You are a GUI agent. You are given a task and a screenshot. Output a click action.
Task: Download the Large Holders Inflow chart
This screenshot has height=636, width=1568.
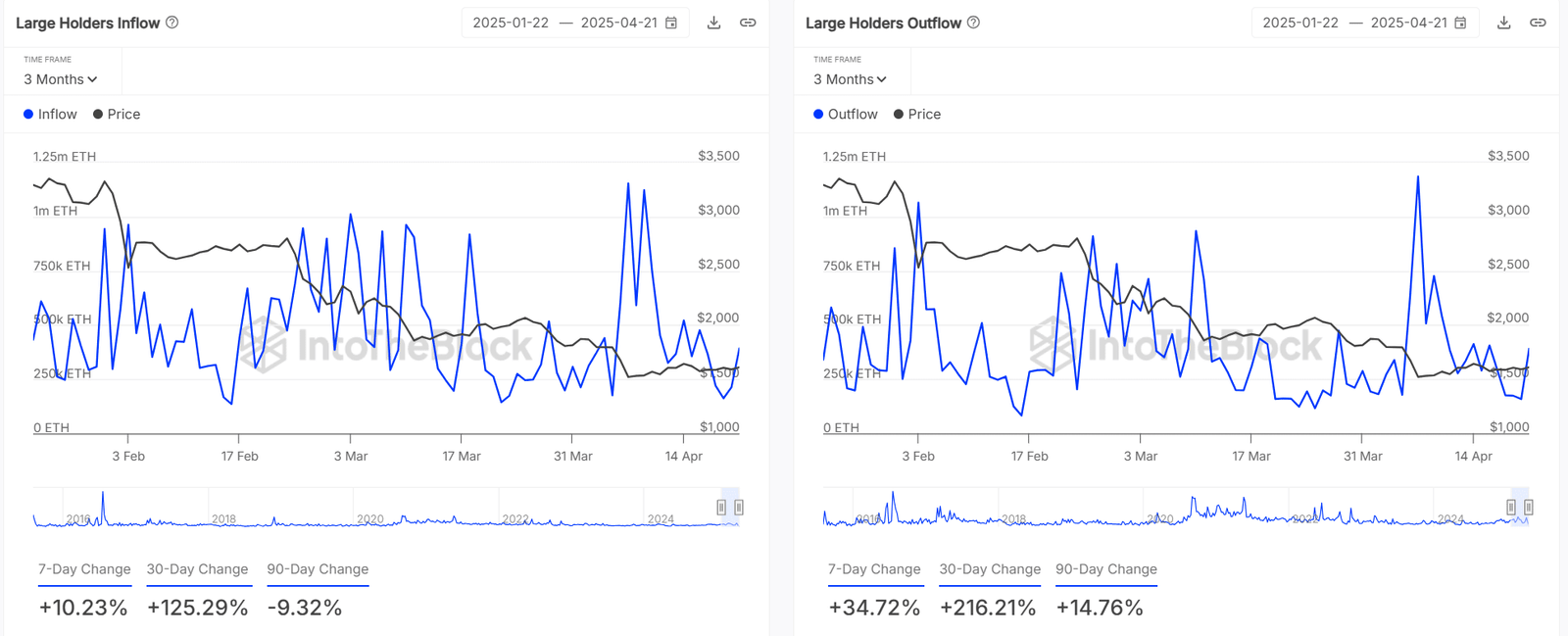click(x=713, y=23)
